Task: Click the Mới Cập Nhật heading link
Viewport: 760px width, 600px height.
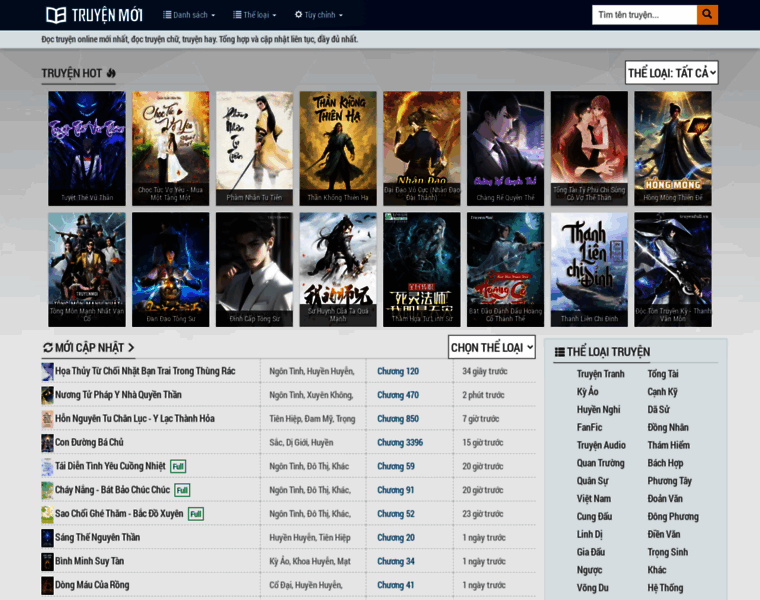Action: click(x=95, y=348)
